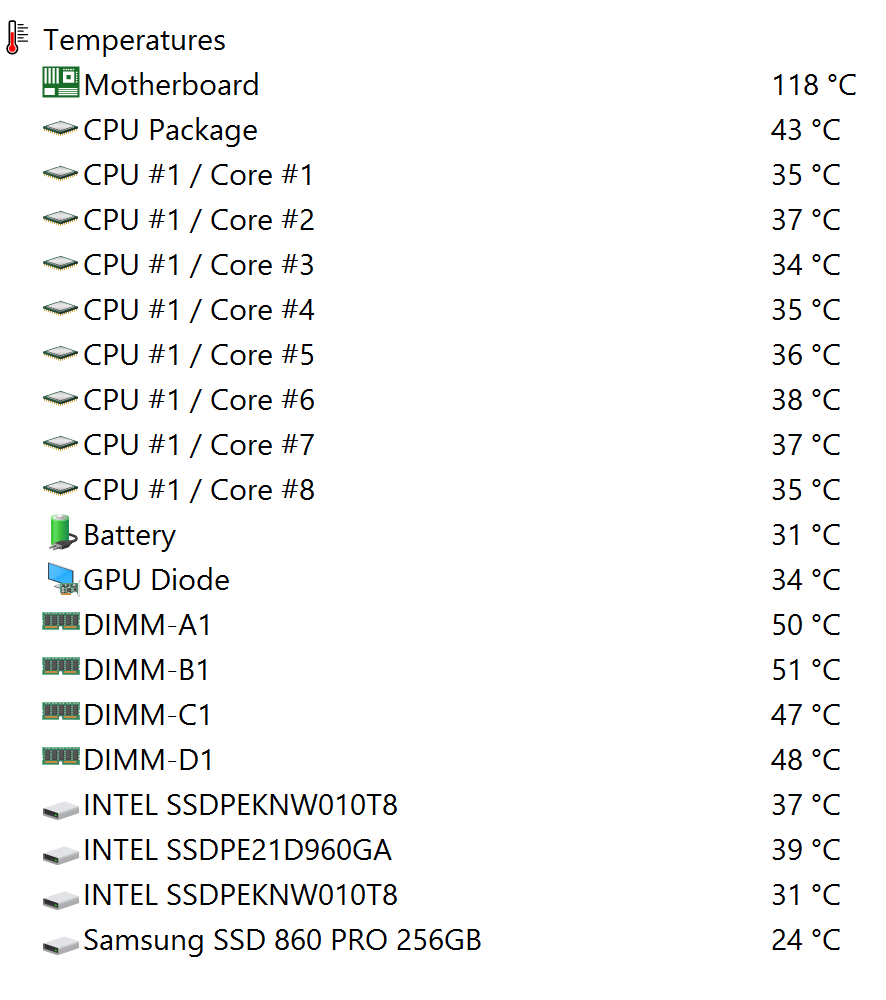Screen dimensions: 886x1000
Task: Click the Battery icon
Action: point(61,533)
